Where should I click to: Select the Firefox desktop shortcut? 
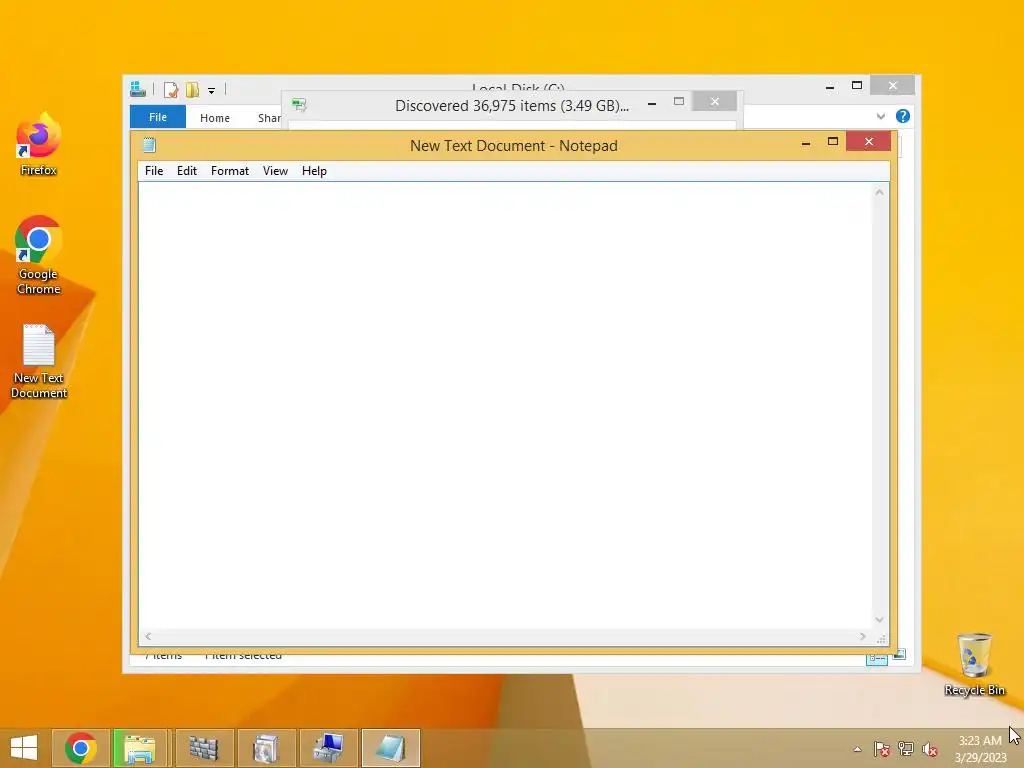coord(39,144)
